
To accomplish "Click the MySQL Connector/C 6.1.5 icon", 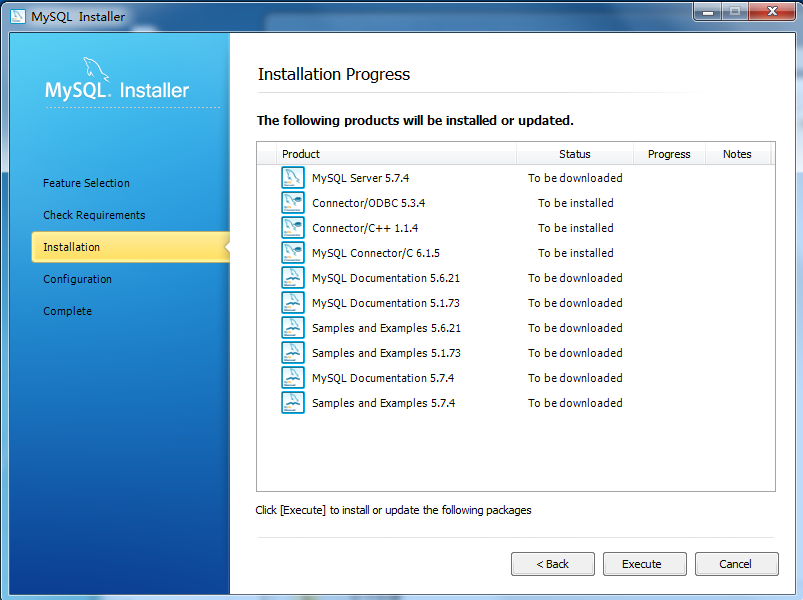I will point(293,253).
